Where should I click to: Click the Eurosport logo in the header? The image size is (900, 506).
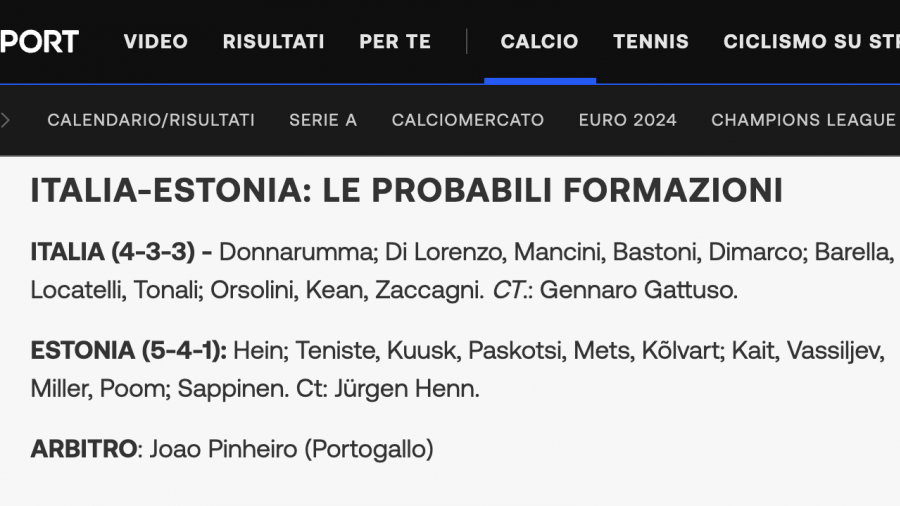coord(40,41)
